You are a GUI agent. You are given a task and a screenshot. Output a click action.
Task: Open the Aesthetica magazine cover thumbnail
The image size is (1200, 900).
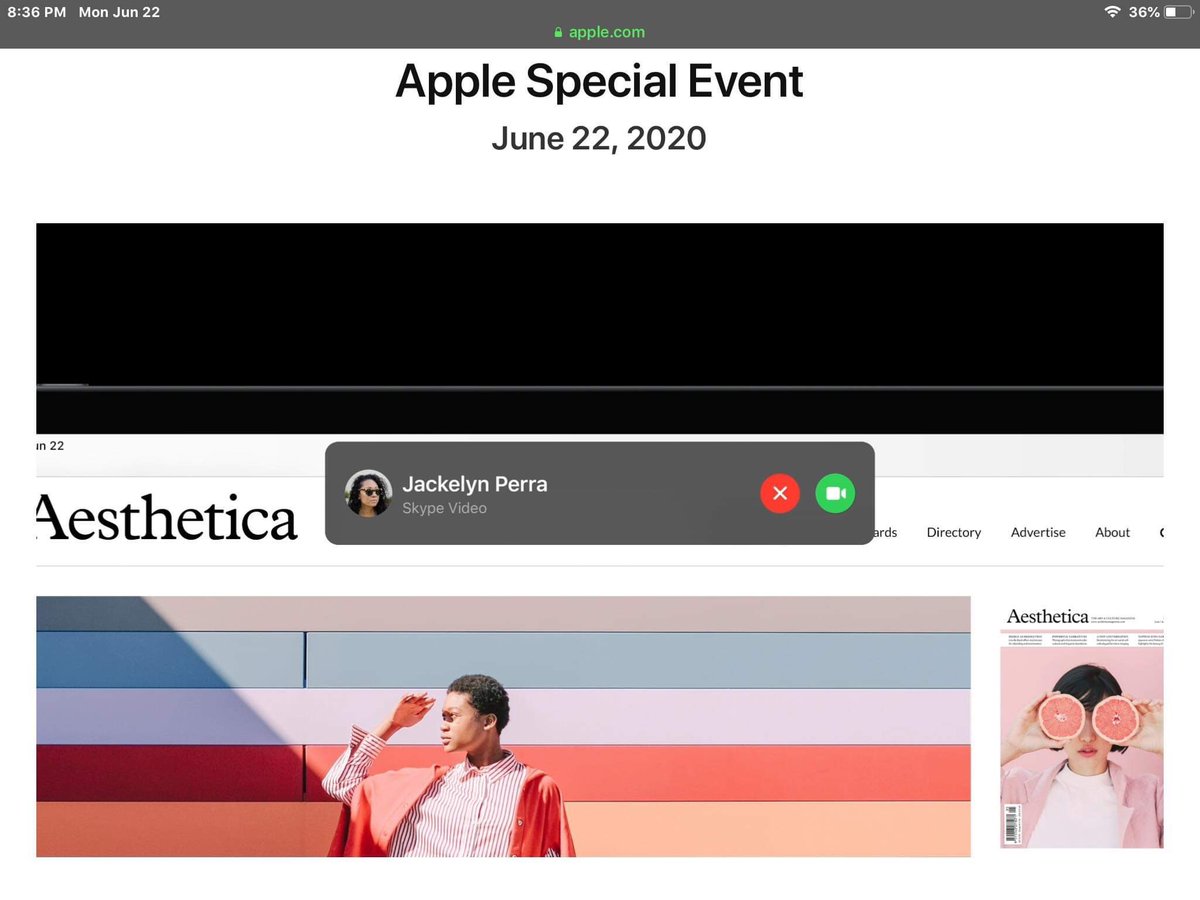tap(1082, 728)
